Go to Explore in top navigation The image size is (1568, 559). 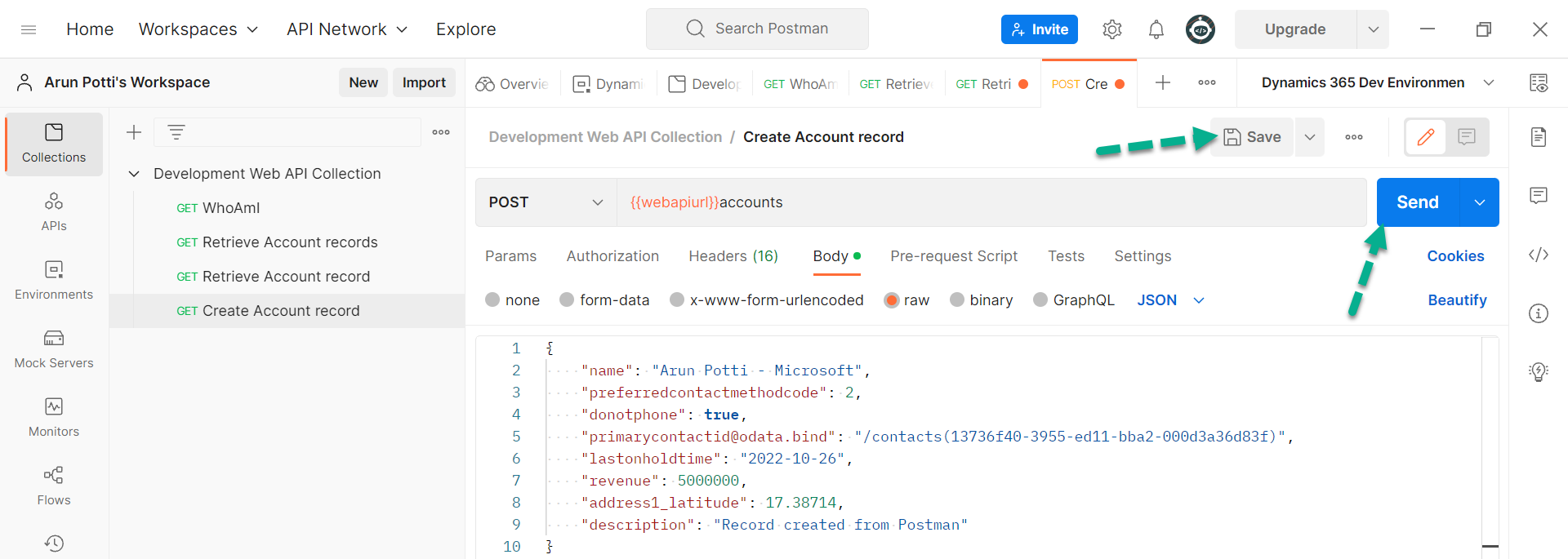click(465, 29)
